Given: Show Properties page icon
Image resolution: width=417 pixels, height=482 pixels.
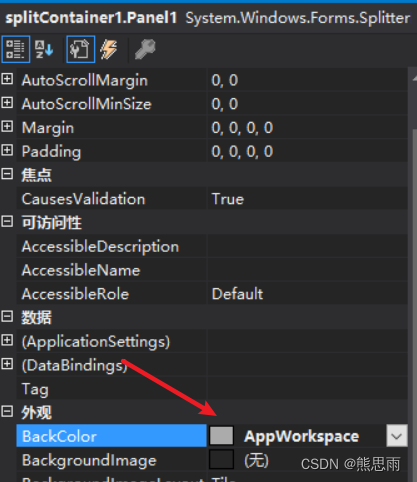Looking at the screenshot, I should click(81, 49).
